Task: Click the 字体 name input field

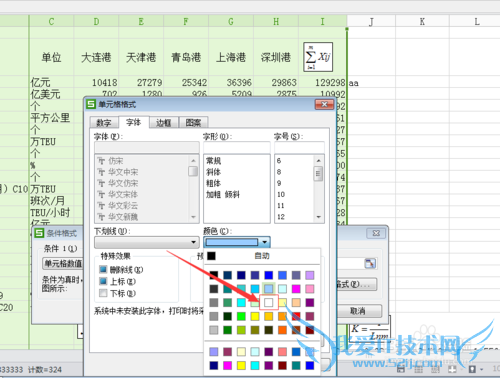Action: pos(147,147)
